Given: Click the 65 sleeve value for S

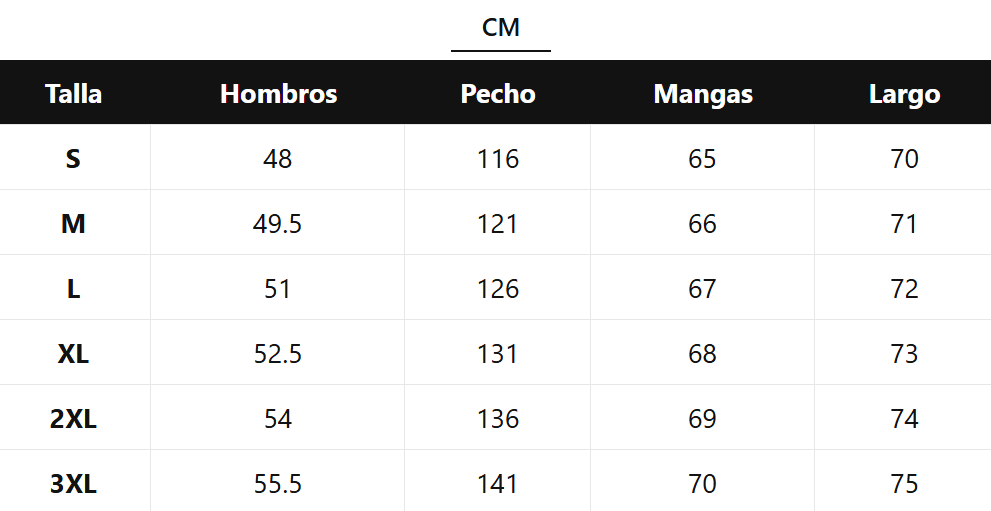Looking at the screenshot, I should coord(703,159).
